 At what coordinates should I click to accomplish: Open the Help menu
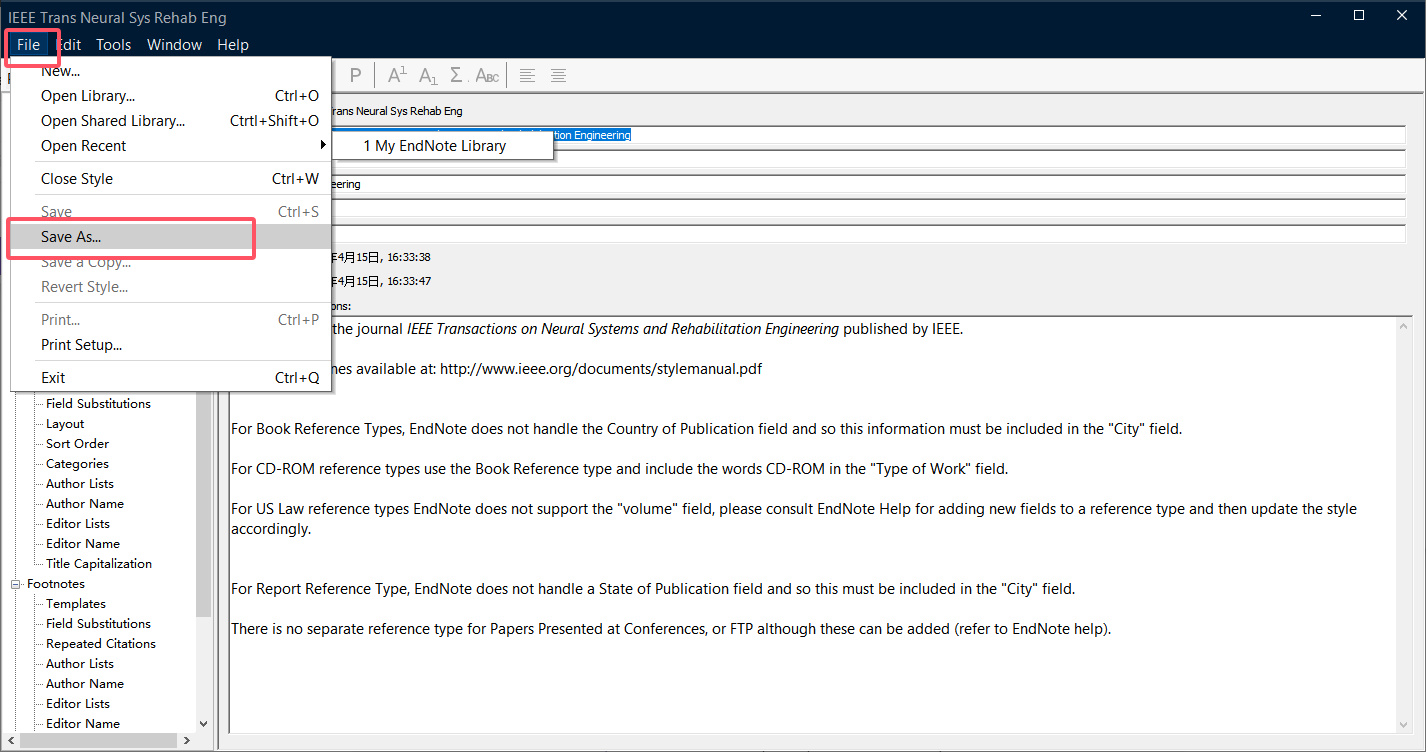[x=233, y=44]
